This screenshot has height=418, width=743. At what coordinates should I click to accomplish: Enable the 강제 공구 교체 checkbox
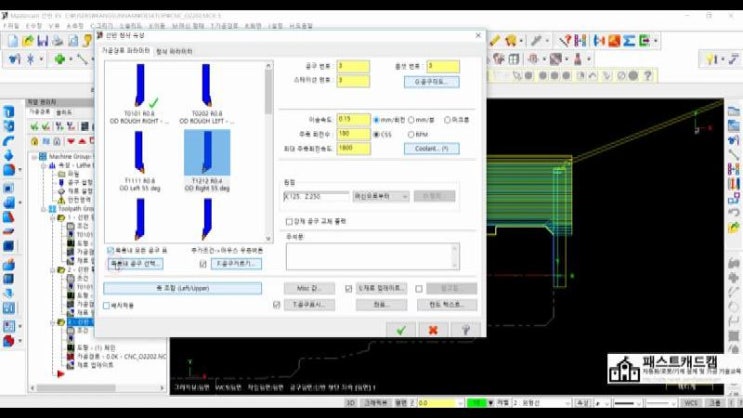[x=290, y=221]
